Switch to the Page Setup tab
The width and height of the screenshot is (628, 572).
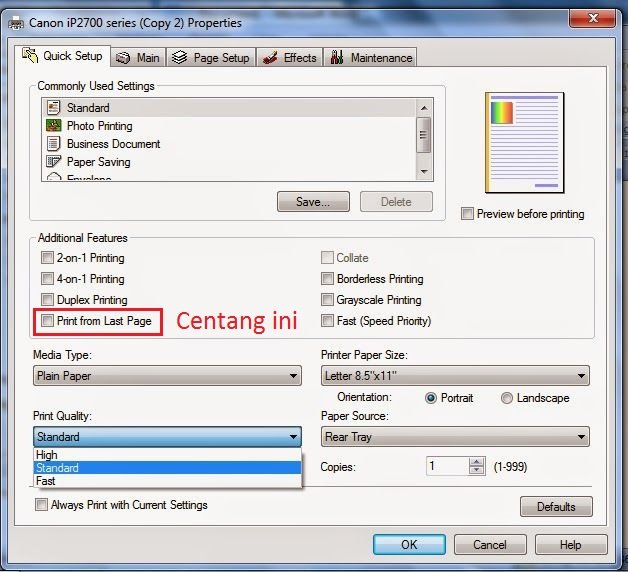pos(211,58)
